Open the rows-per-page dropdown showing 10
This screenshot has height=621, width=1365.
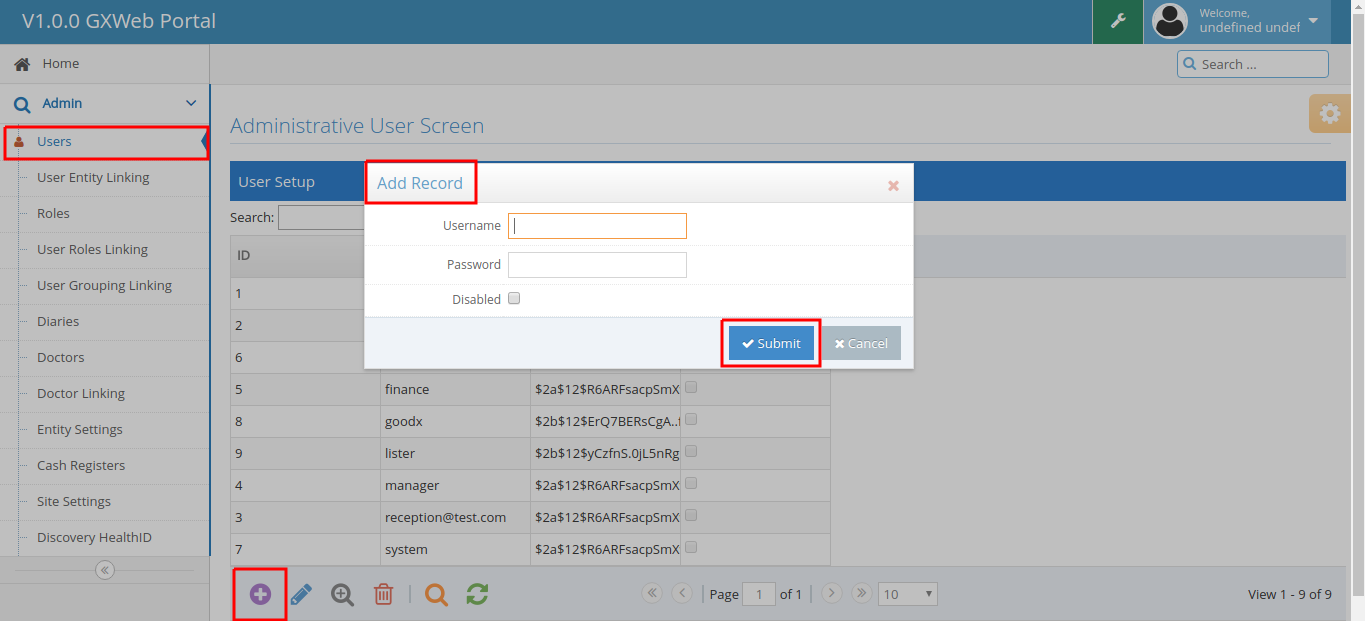point(907,594)
